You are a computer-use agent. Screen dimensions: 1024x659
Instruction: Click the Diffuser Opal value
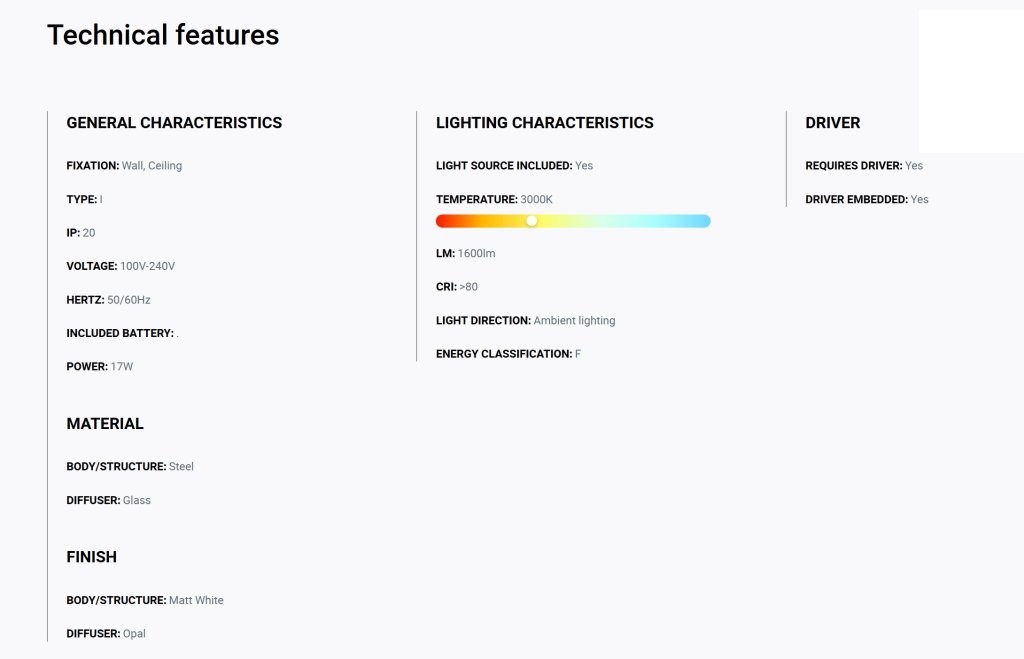click(x=134, y=634)
